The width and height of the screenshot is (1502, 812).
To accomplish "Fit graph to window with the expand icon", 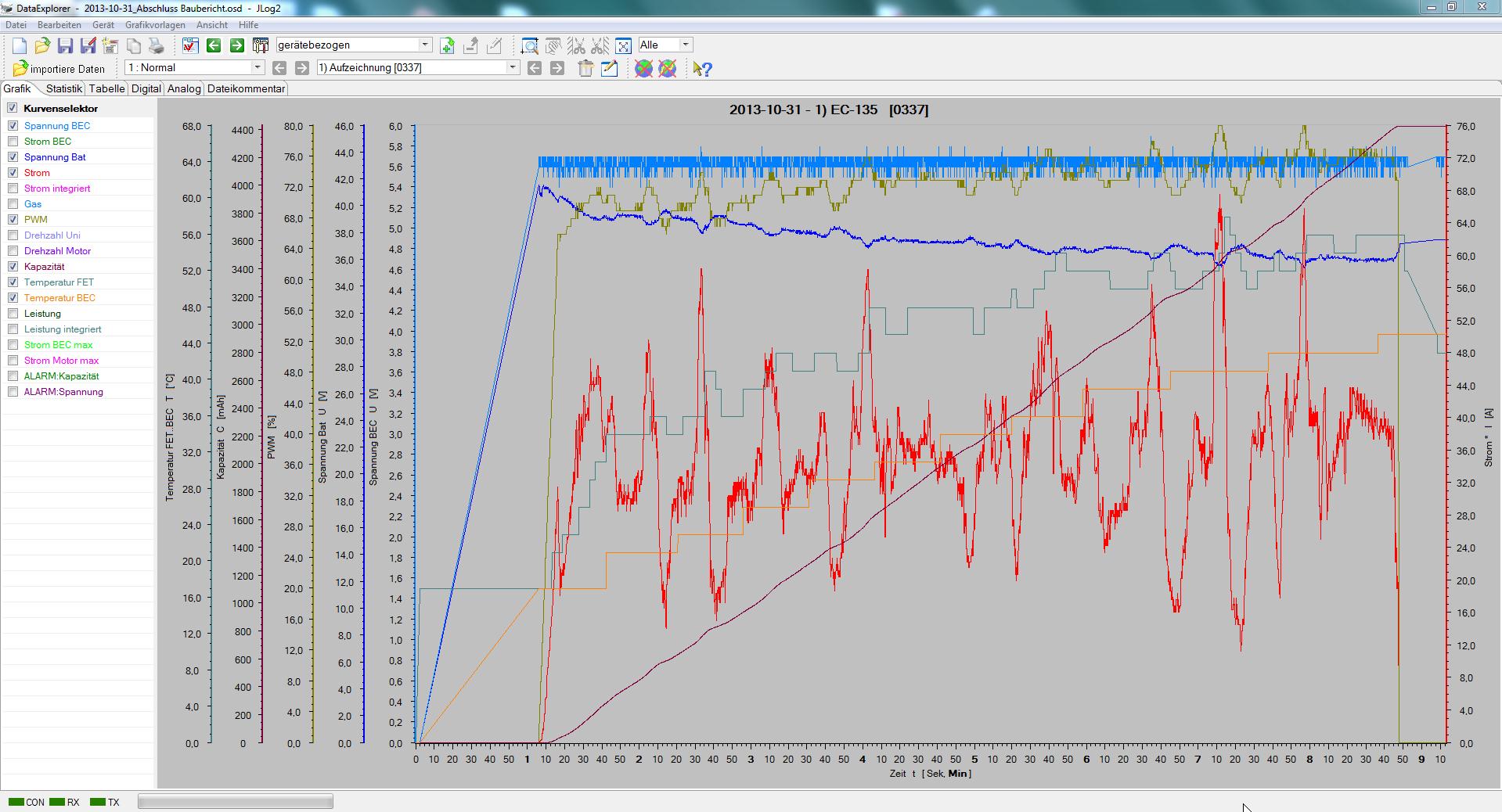I will [624, 45].
